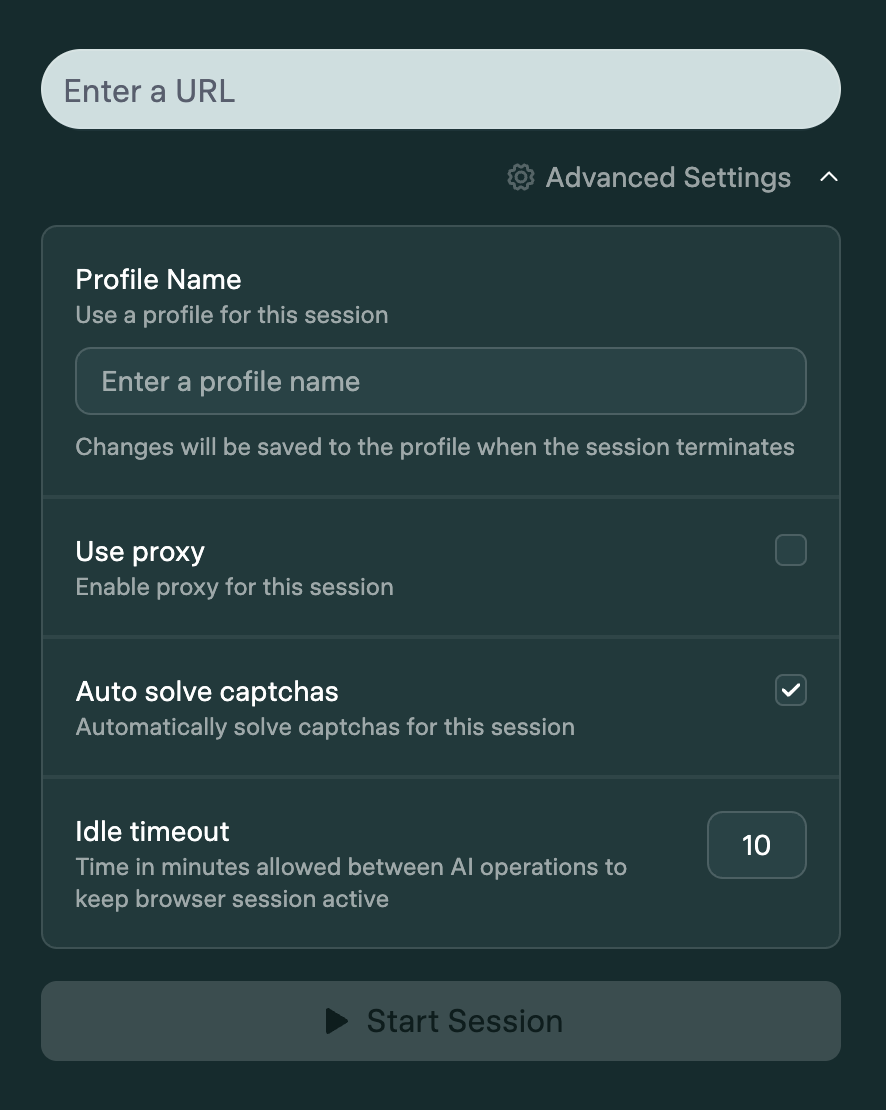
Task: Select the Idle timeout field showing 10
Action: tap(756, 845)
